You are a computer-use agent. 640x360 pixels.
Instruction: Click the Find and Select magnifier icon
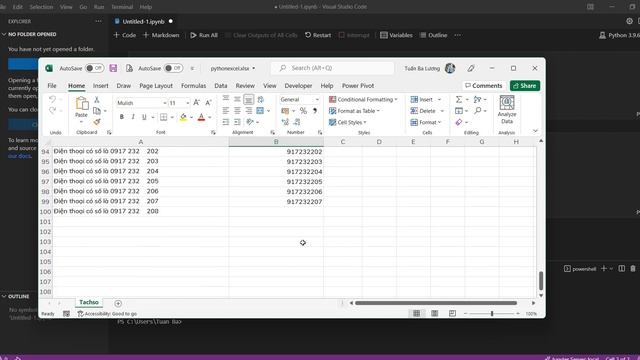[x=478, y=111]
